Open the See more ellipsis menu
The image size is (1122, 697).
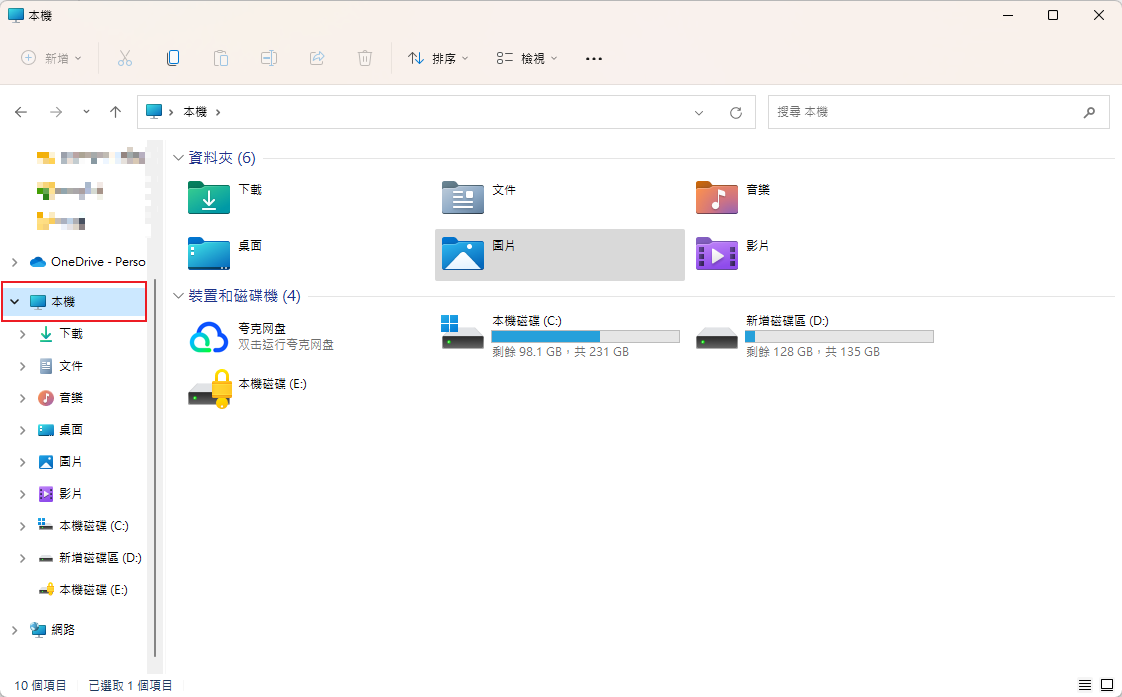[x=594, y=58]
